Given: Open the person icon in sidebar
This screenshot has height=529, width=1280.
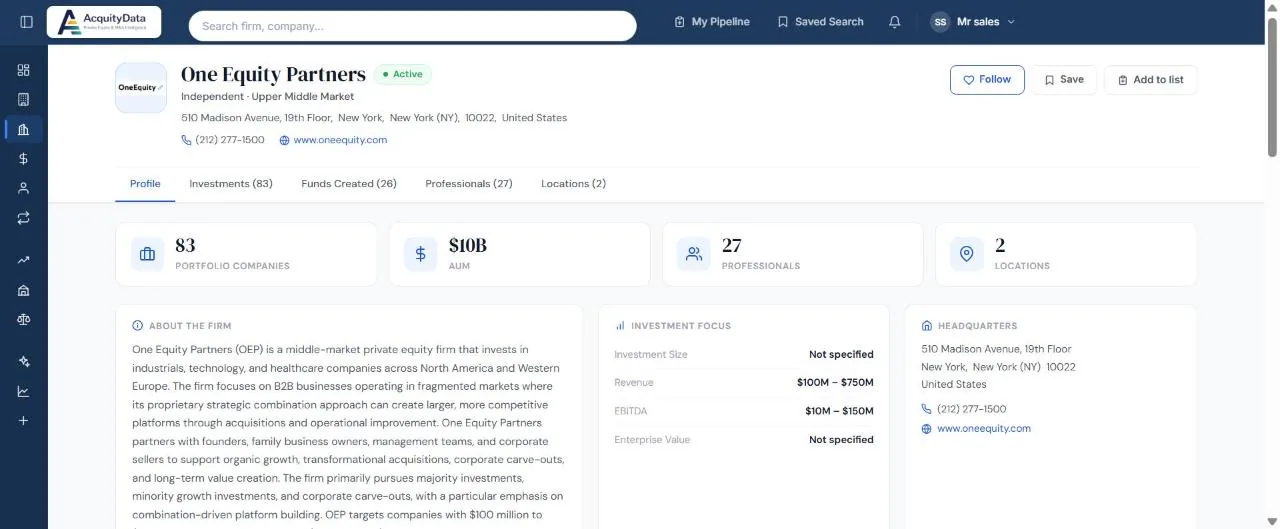Looking at the screenshot, I should click(x=24, y=188).
